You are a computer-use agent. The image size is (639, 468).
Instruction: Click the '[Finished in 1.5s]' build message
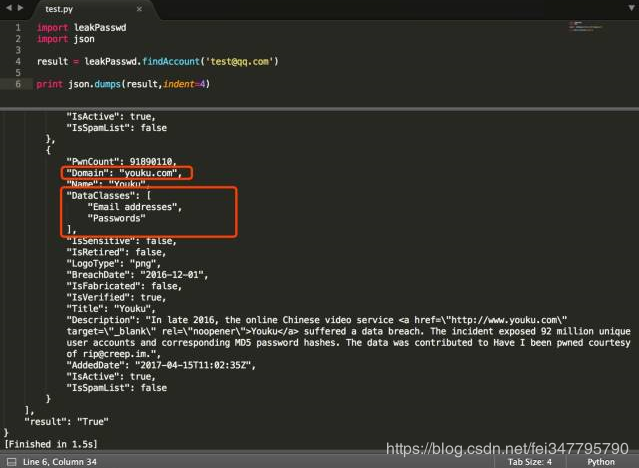[x=51, y=444]
